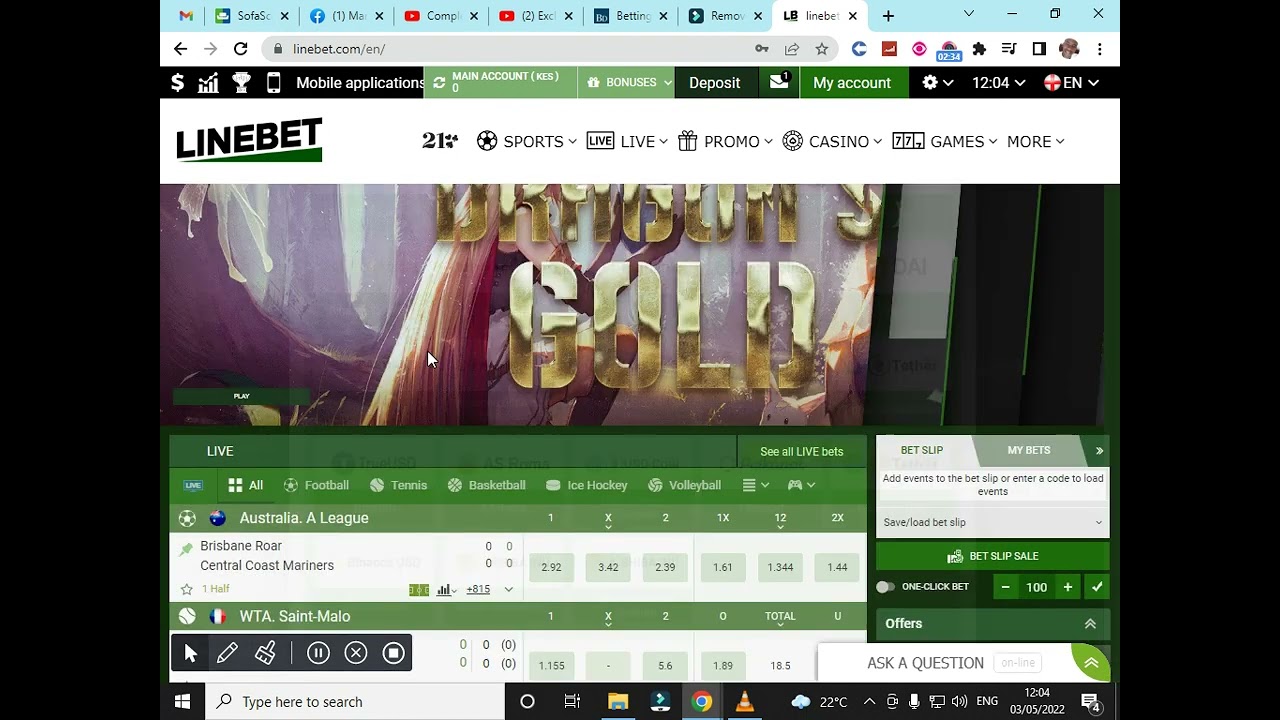Toggle the One-Click Bet switch
Viewport: 1280px width, 720px height.
[x=885, y=587]
